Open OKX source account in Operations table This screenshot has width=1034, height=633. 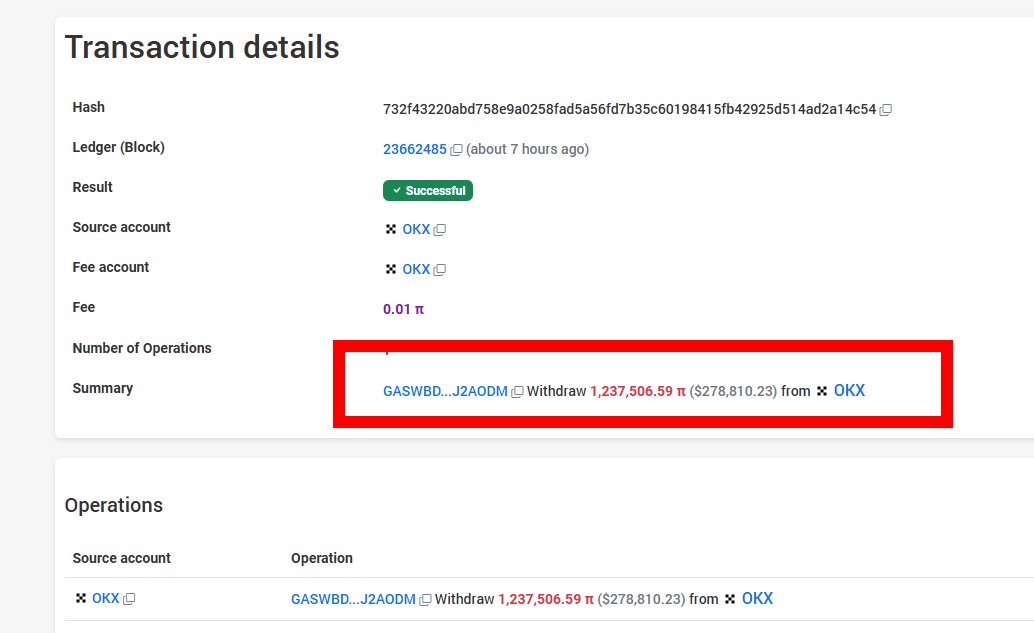coord(106,598)
